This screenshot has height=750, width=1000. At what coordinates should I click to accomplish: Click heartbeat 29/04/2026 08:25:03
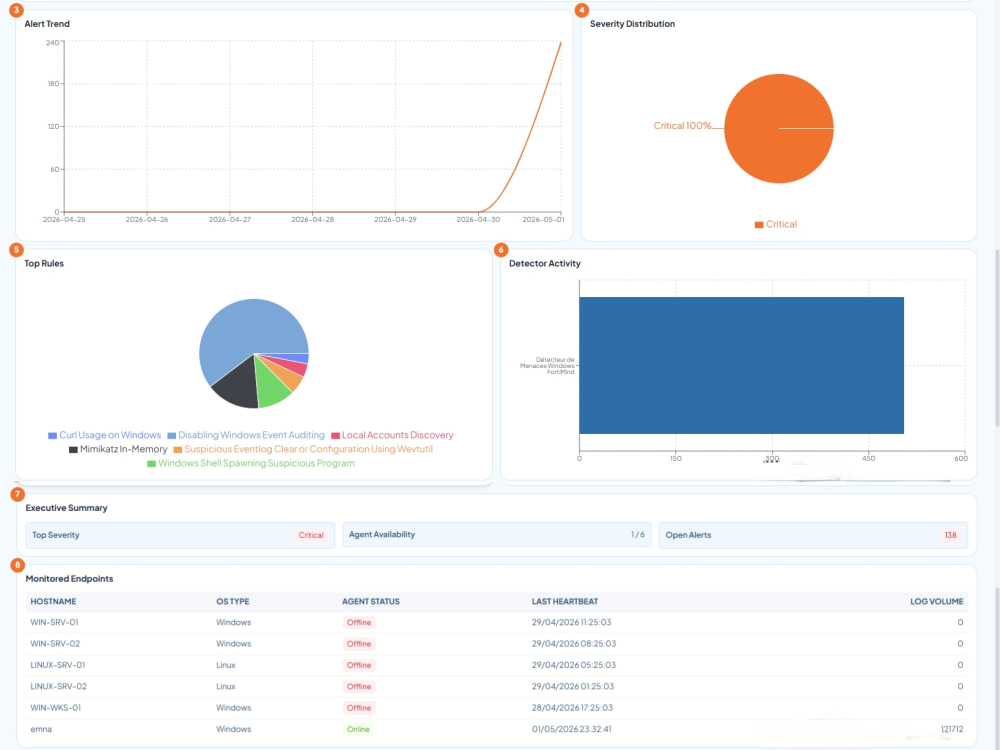[574, 644]
